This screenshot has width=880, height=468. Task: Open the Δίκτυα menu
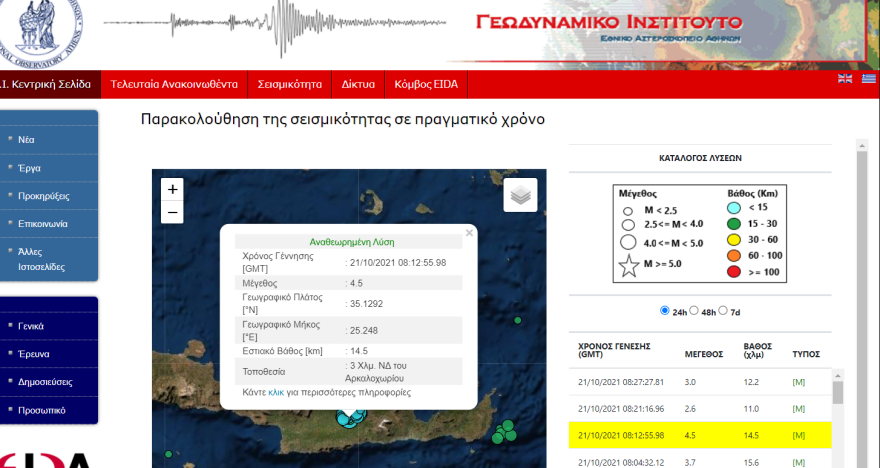(x=358, y=84)
